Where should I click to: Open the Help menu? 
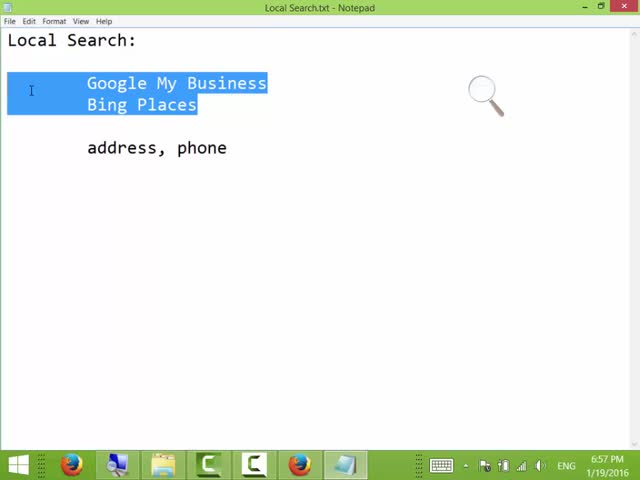[104, 21]
